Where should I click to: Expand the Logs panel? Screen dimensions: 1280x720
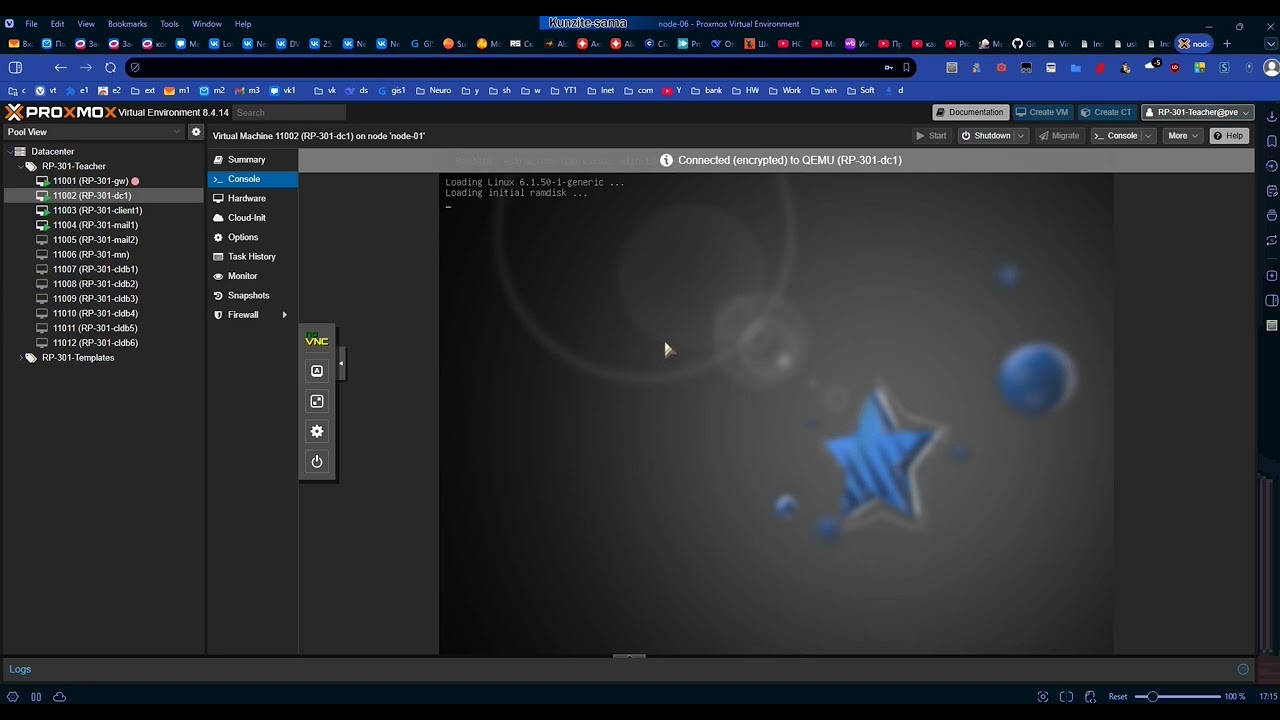(x=20, y=669)
